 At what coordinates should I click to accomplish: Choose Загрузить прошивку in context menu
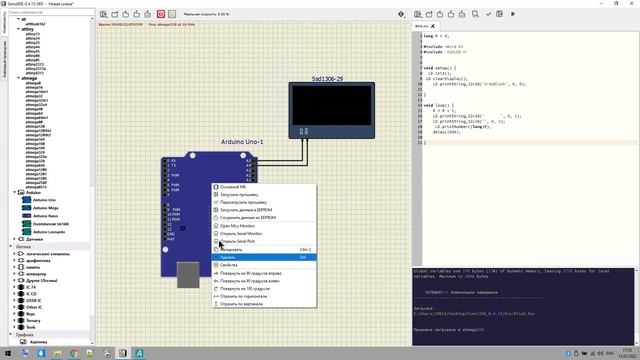(264, 195)
